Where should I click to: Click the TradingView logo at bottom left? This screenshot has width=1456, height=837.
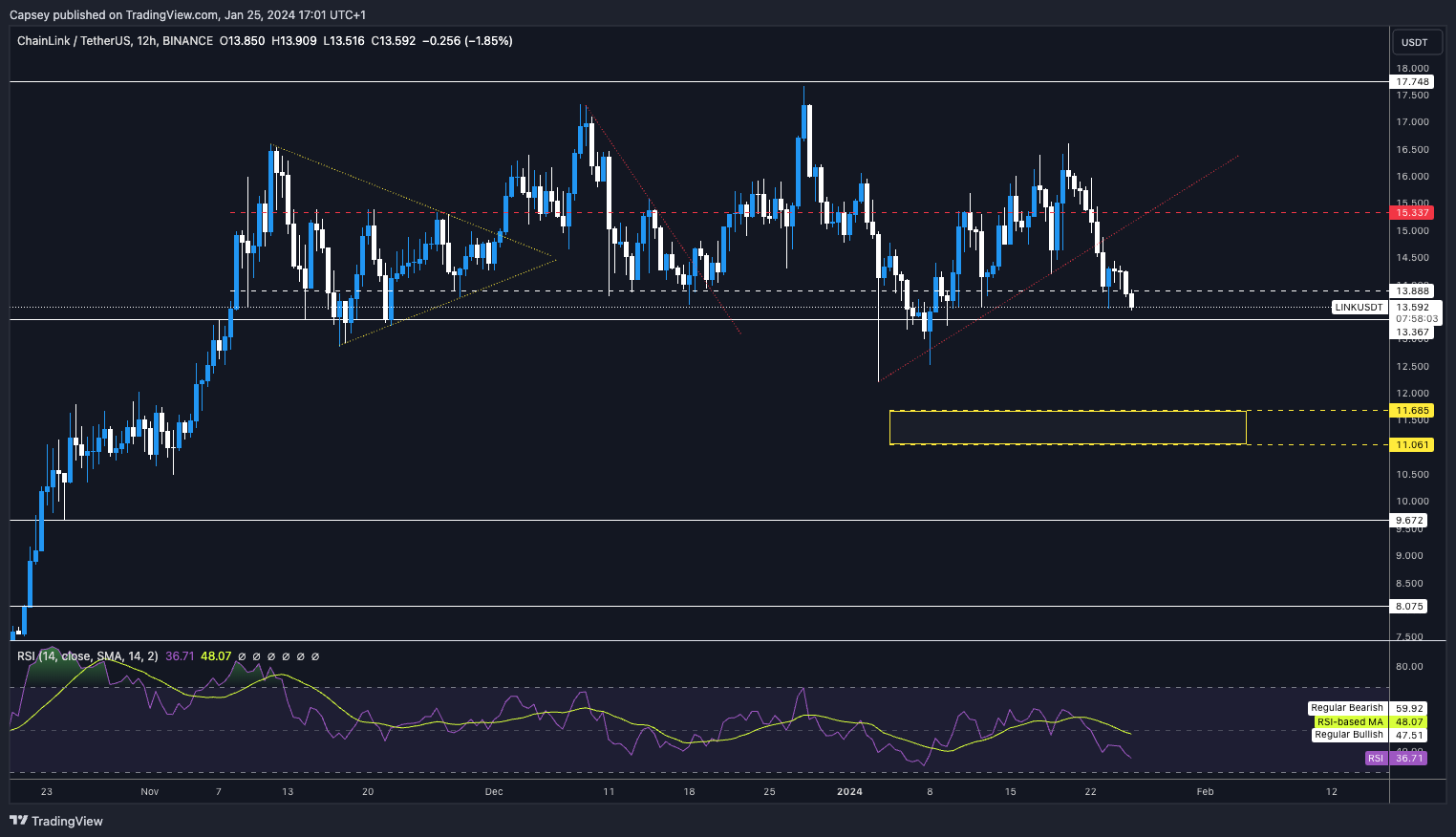56,821
